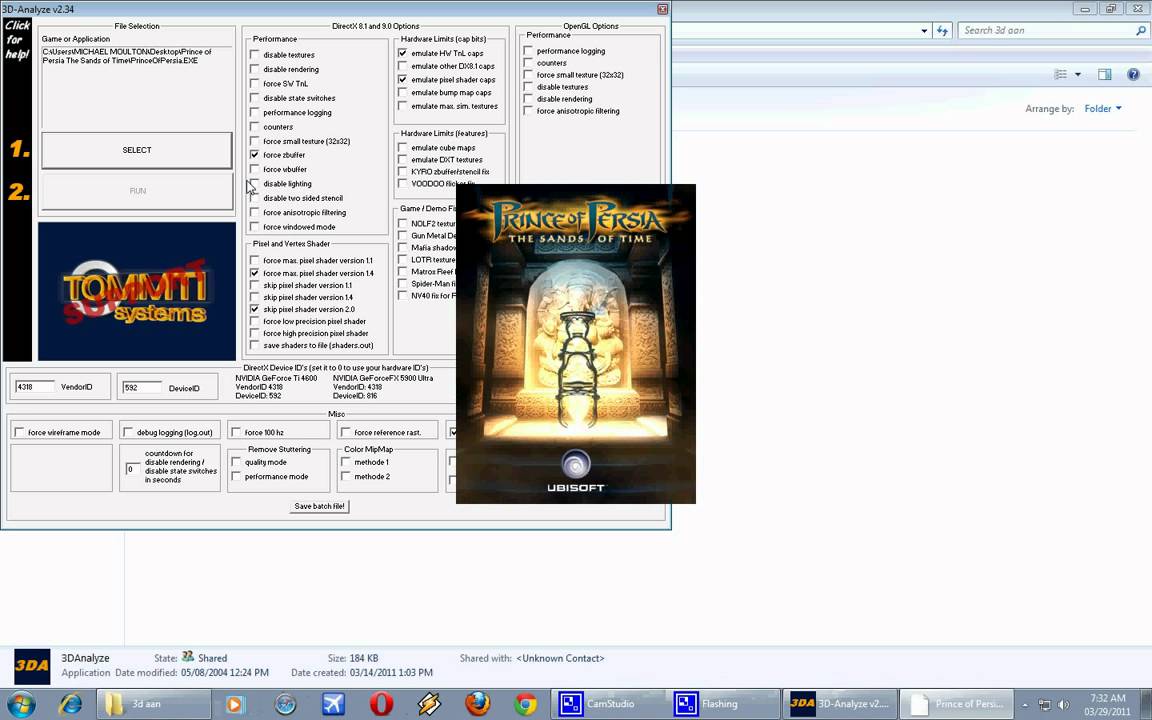
Task: Enable 'force reference rast.' checkbox
Action: tap(346, 432)
